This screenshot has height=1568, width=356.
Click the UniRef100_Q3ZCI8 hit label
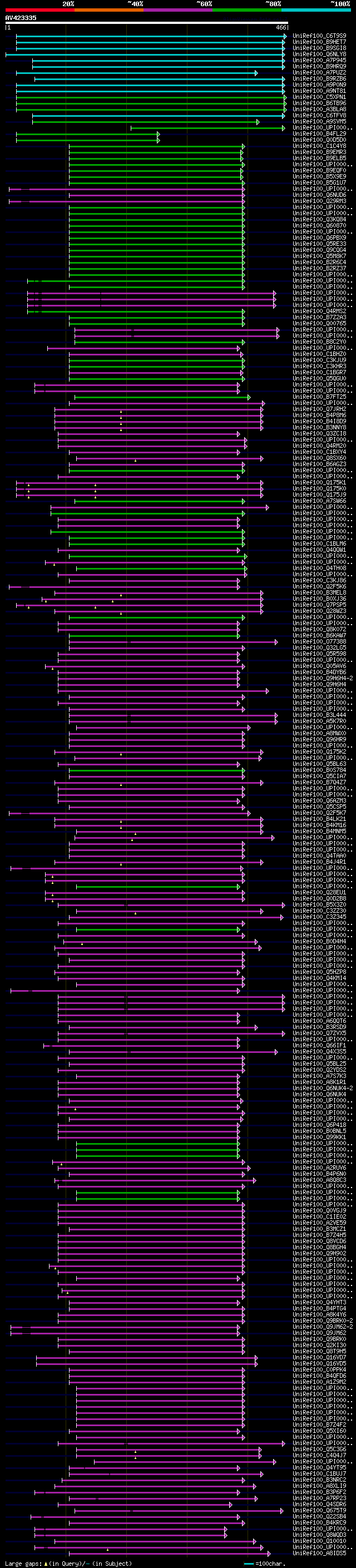319,434
